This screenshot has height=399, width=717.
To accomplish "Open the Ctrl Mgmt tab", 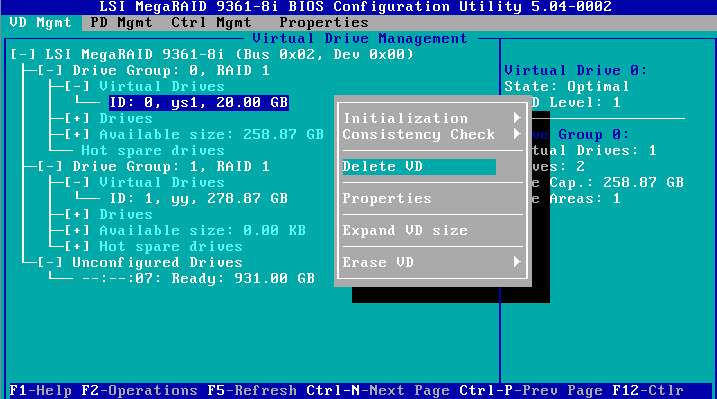I will click(211, 22).
